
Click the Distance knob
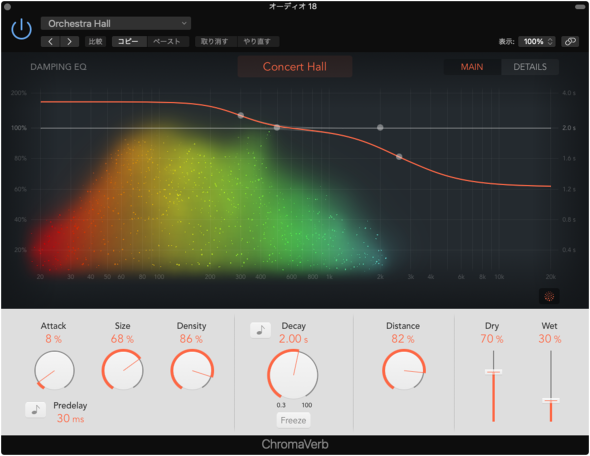[404, 370]
